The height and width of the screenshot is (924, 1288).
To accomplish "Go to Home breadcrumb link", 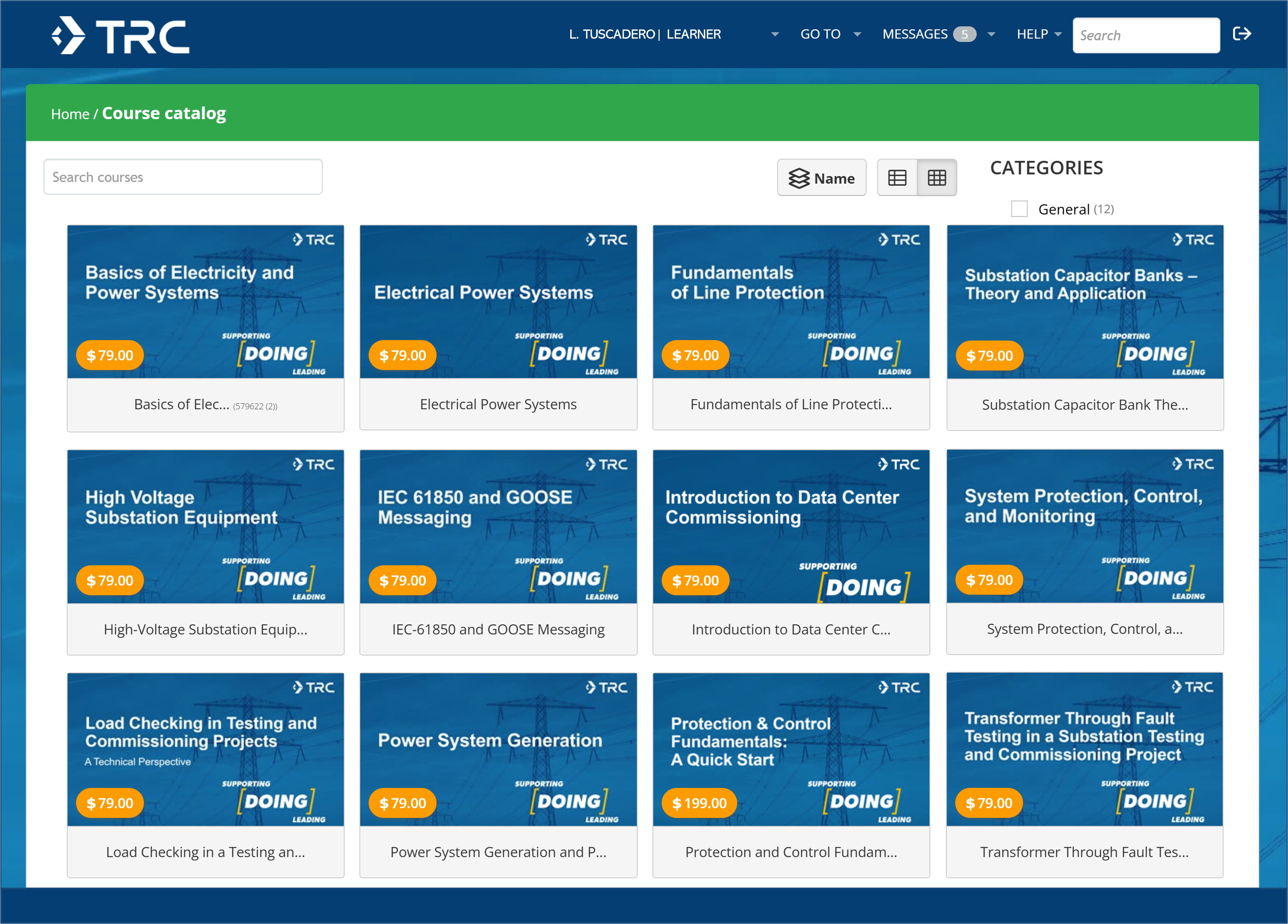I will pyautogui.click(x=70, y=114).
